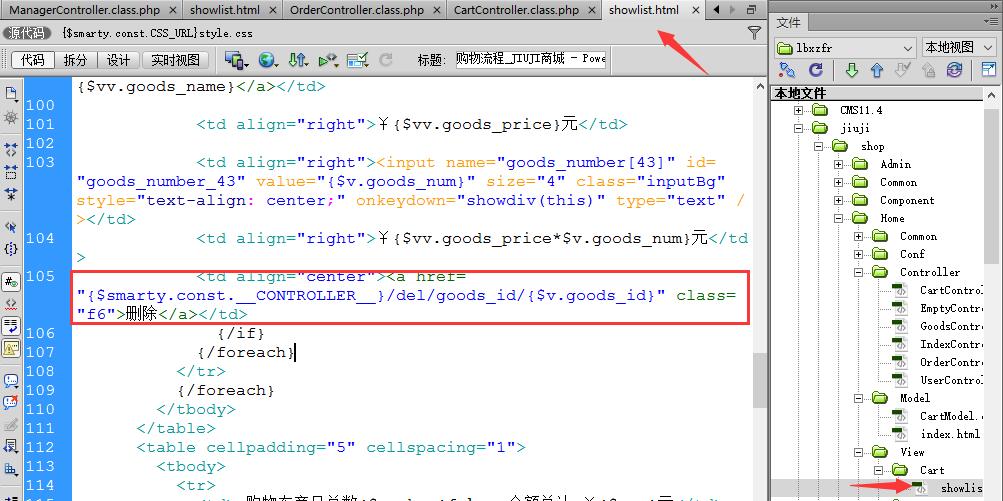Click remove comment icon
This screenshot has width=1003, height=501.
pos(11,402)
